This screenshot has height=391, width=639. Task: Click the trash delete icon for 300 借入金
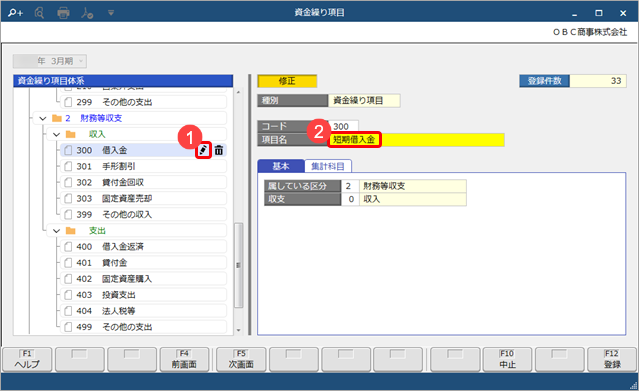coord(219,150)
